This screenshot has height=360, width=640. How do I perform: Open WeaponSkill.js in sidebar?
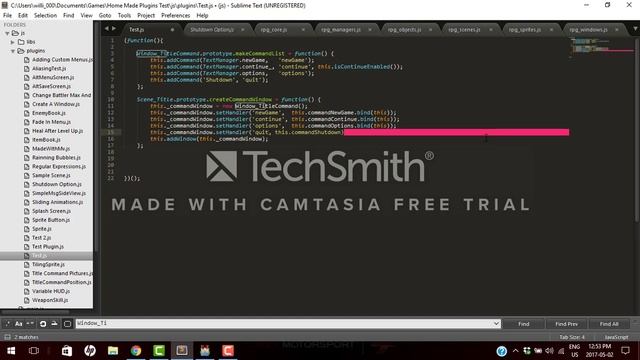tap(50, 300)
